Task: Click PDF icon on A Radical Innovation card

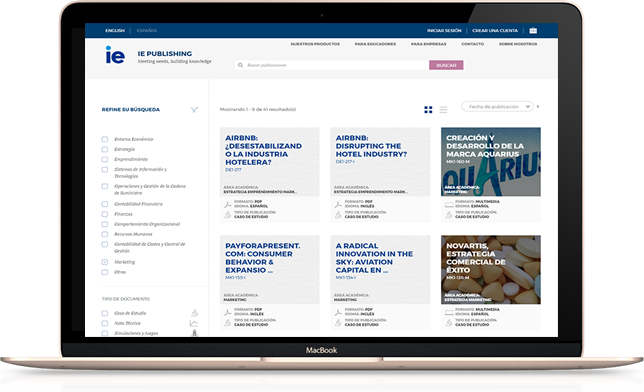Action: 338,312
